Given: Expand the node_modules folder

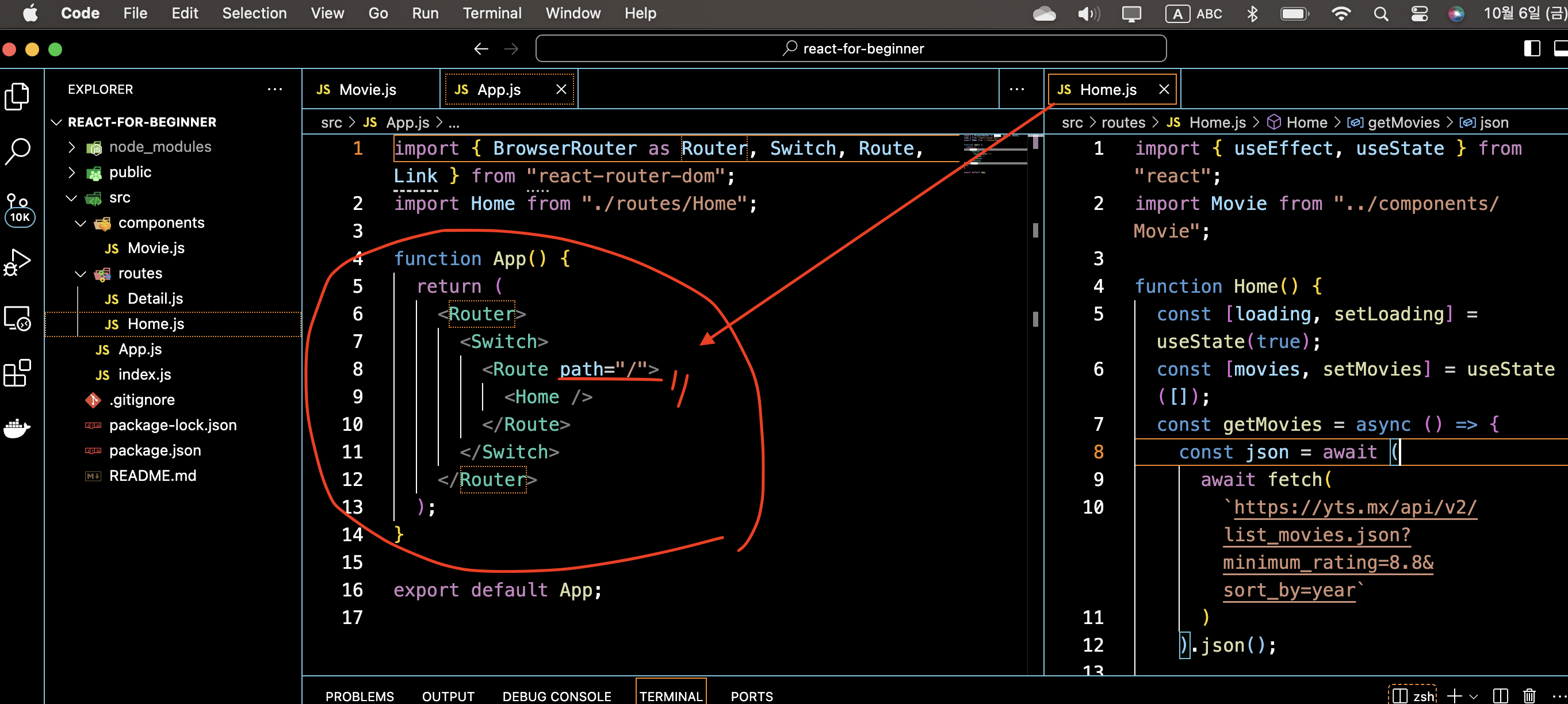Looking at the screenshot, I should (72, 147).
